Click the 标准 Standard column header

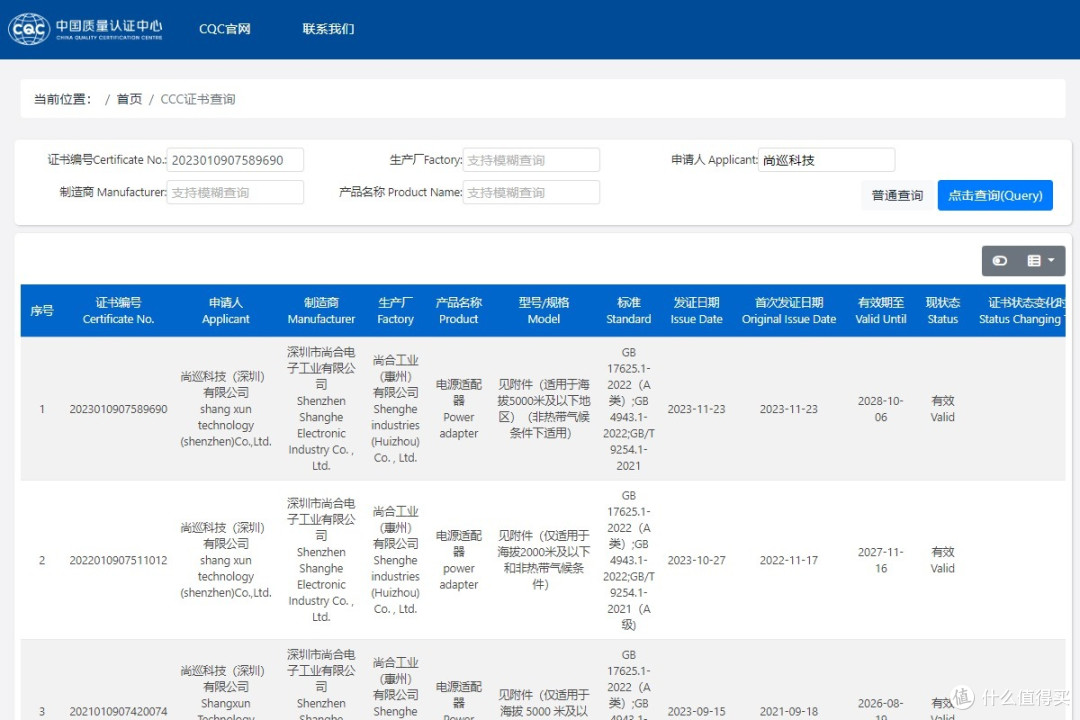tap(629, 311)
